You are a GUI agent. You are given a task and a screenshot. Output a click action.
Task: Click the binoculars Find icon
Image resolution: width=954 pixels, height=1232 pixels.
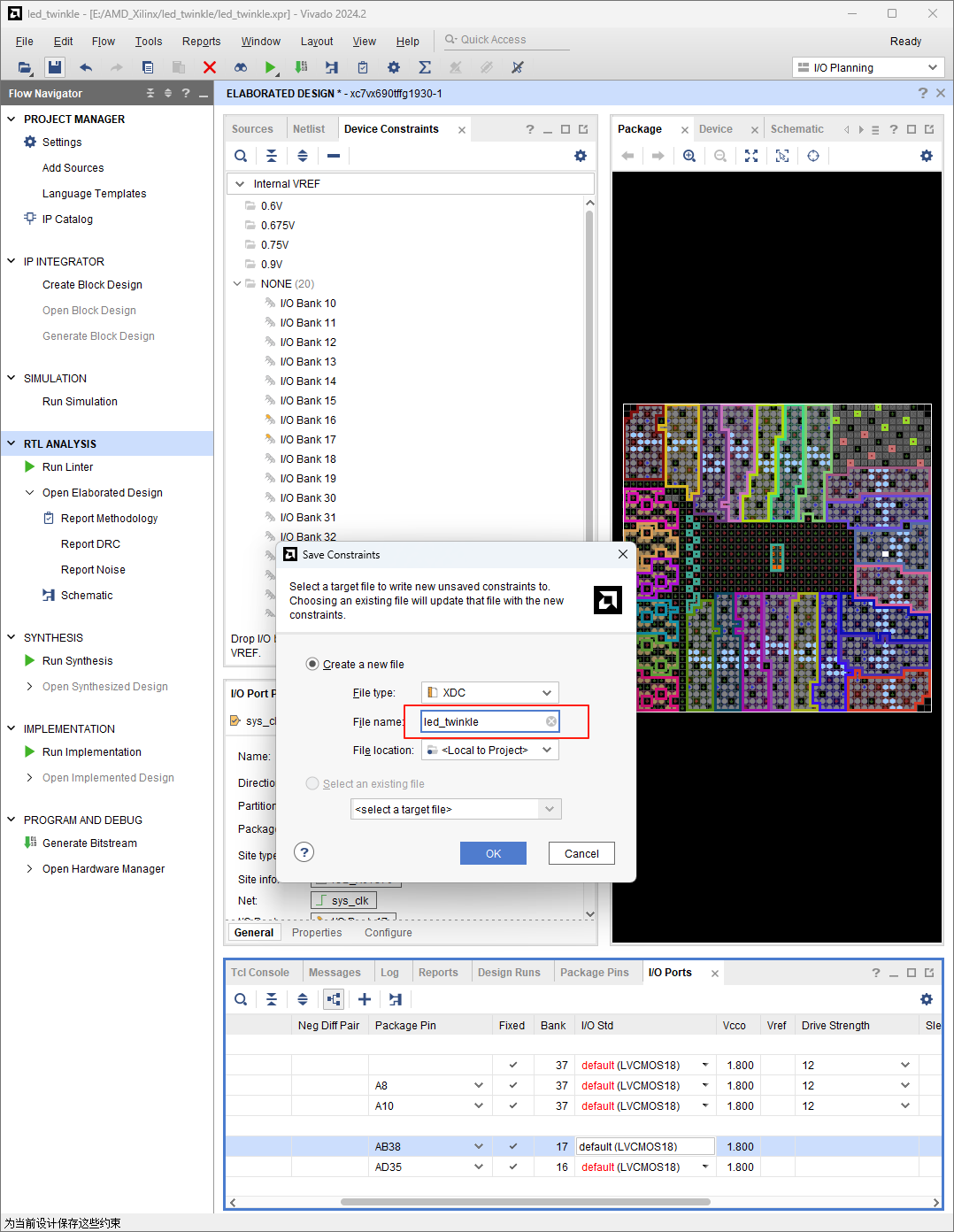click(x=240, y=67)
